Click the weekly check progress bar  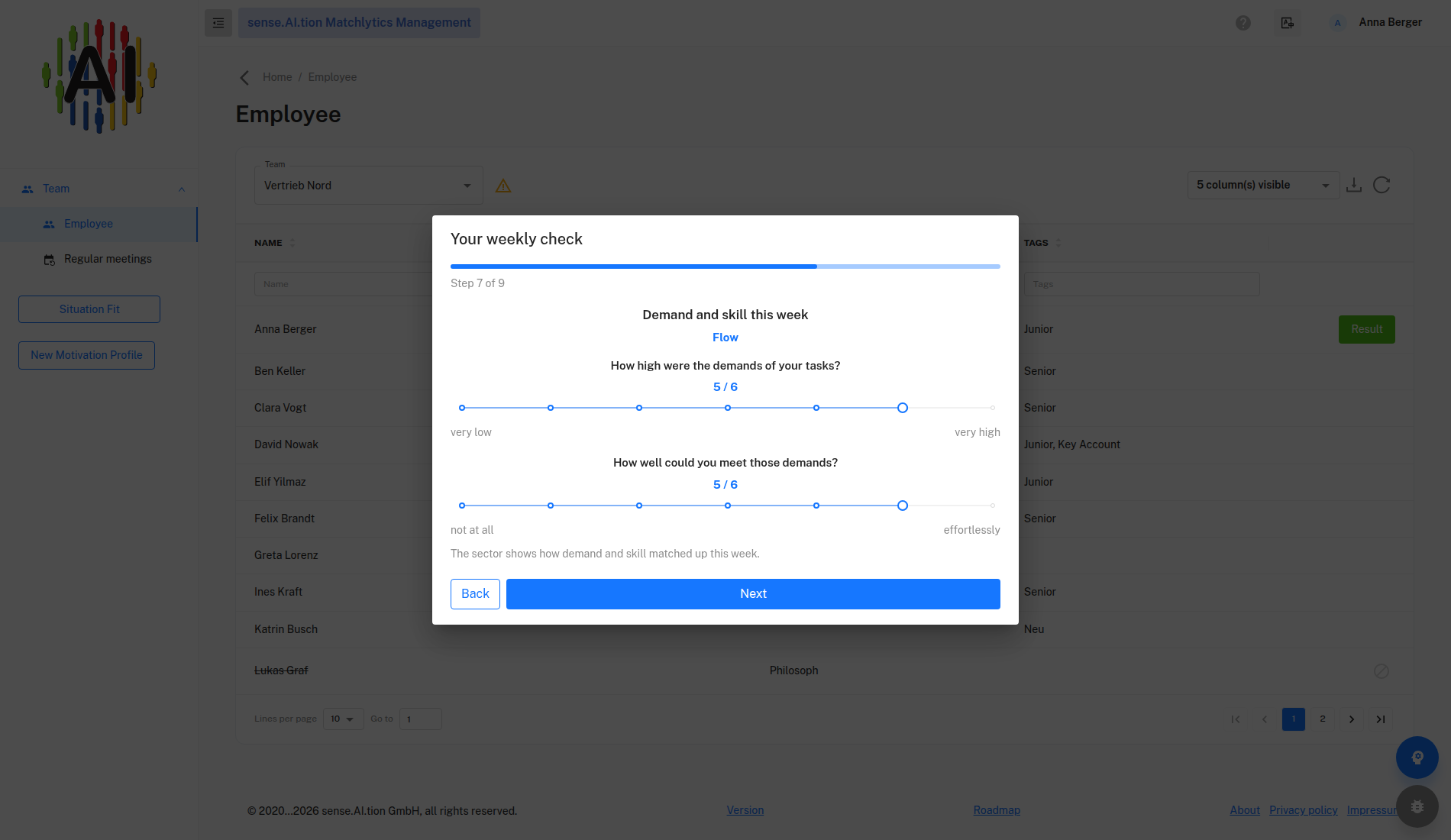click(725, 267)
